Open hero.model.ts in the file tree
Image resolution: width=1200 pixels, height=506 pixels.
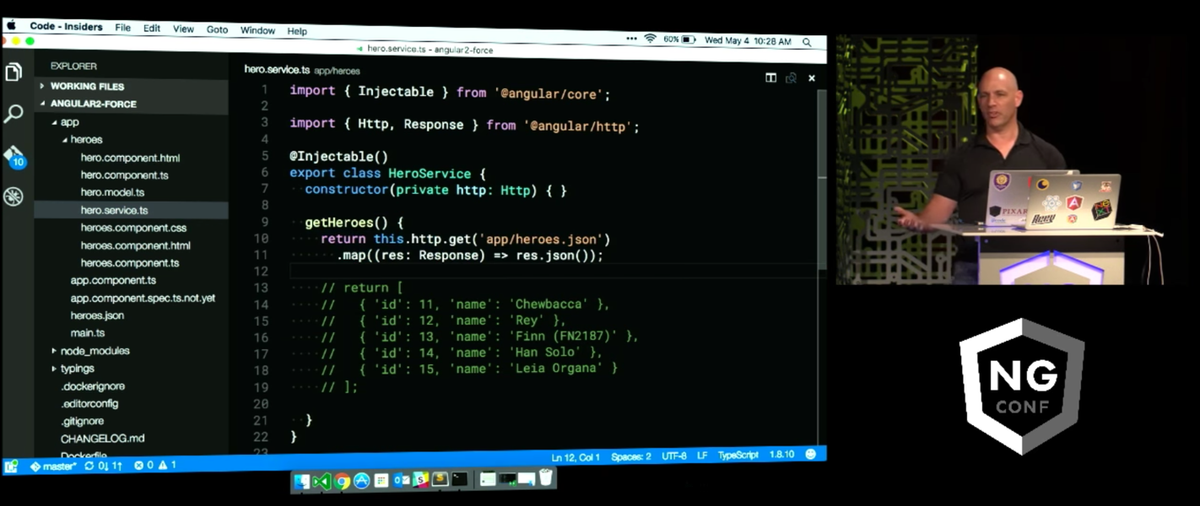(112, 192)
